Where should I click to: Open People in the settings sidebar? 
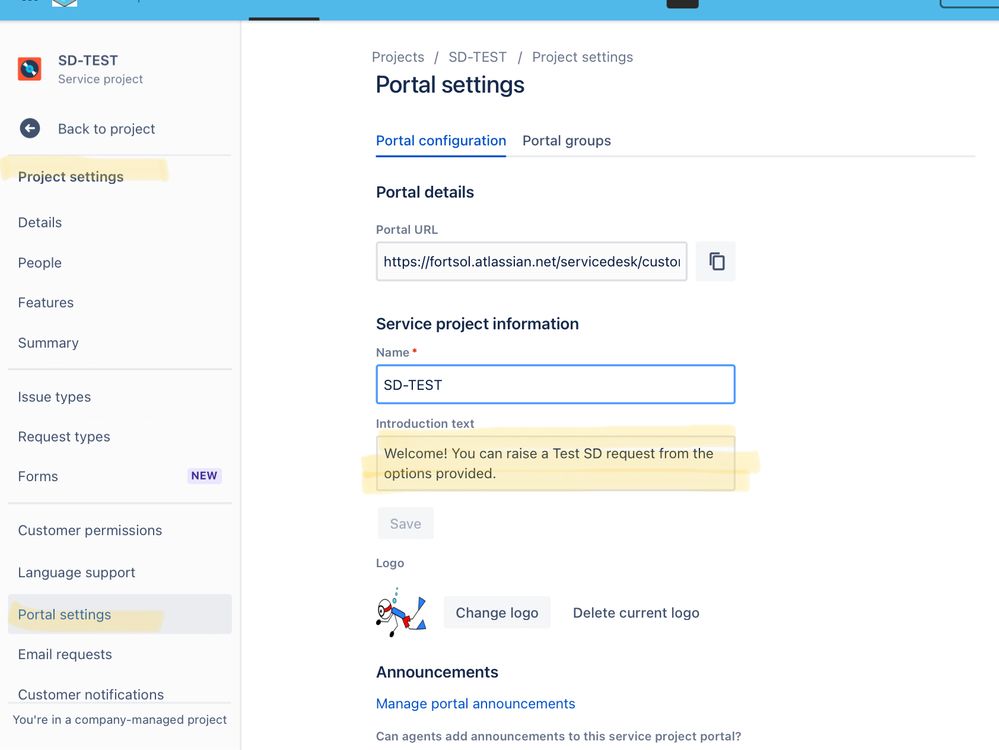pos(40,263)
